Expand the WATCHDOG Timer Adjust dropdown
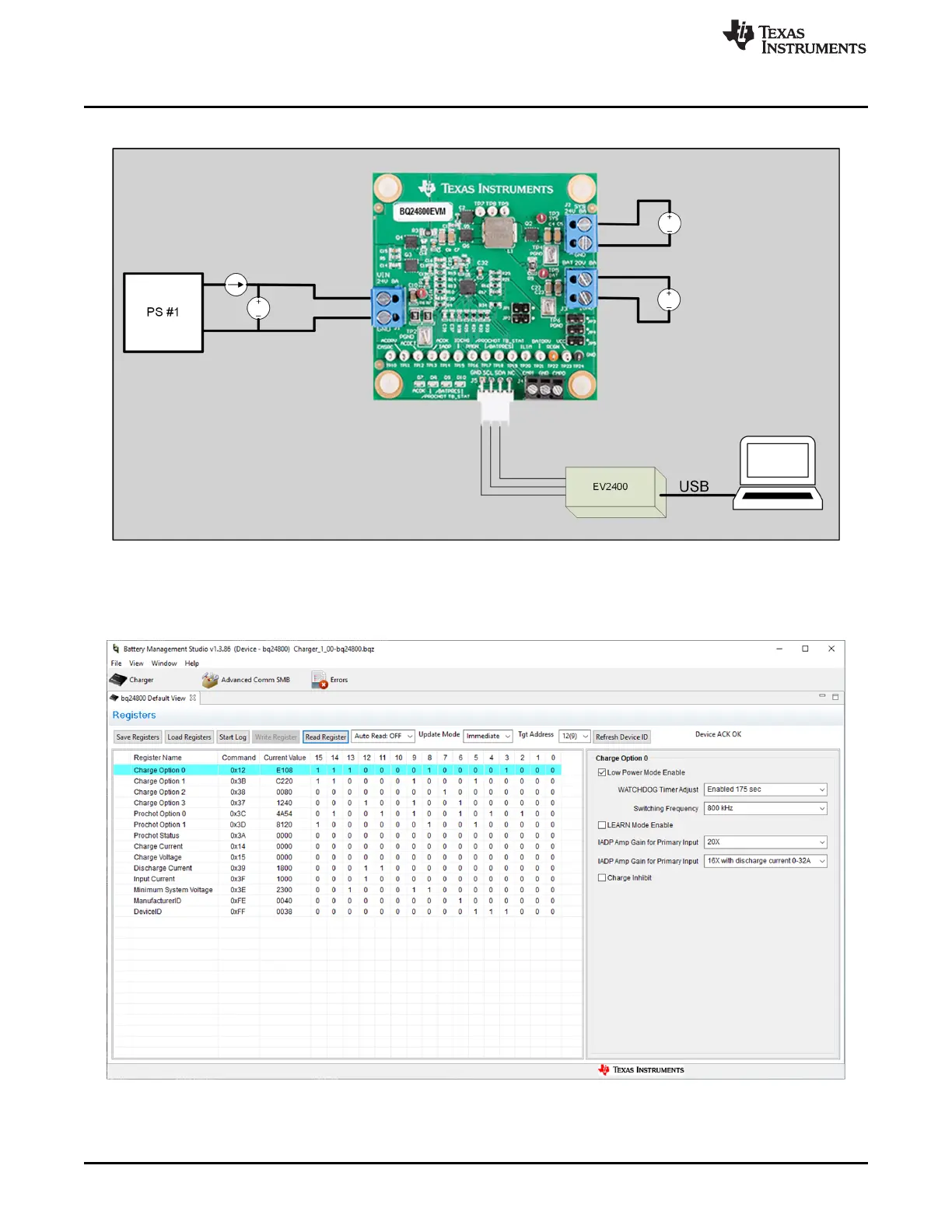 [765, 789]
